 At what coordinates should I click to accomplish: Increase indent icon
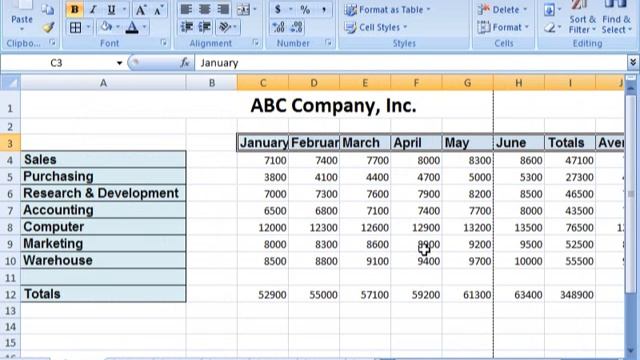click(x=204, y=27)
